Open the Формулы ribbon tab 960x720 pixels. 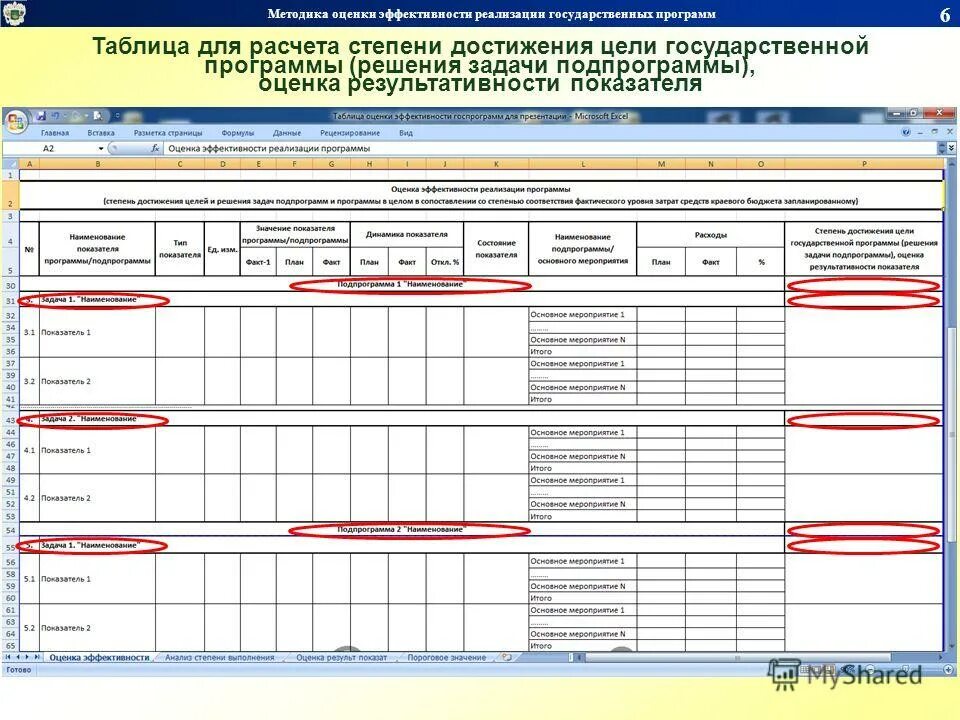point(237,131)
